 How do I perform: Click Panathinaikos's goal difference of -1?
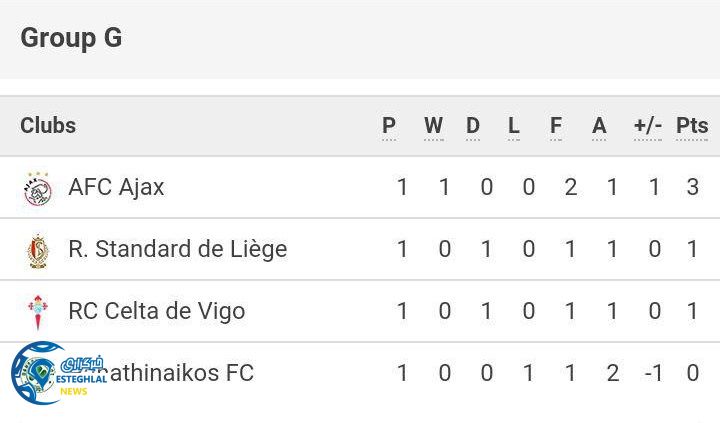[x=653, y=373]
